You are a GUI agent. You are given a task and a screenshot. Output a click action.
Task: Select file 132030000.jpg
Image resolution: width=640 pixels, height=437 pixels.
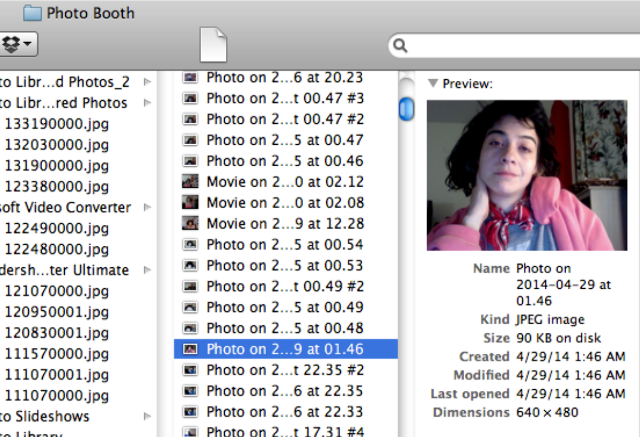point(56,144)
